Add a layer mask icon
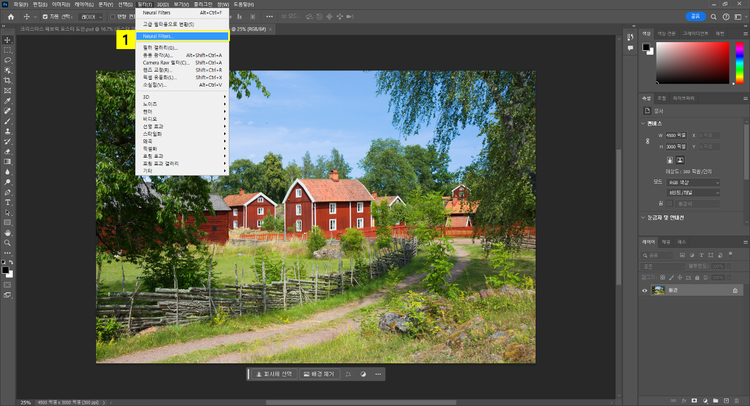The height and width of the screenshot is (406, 750). (695, 400)
